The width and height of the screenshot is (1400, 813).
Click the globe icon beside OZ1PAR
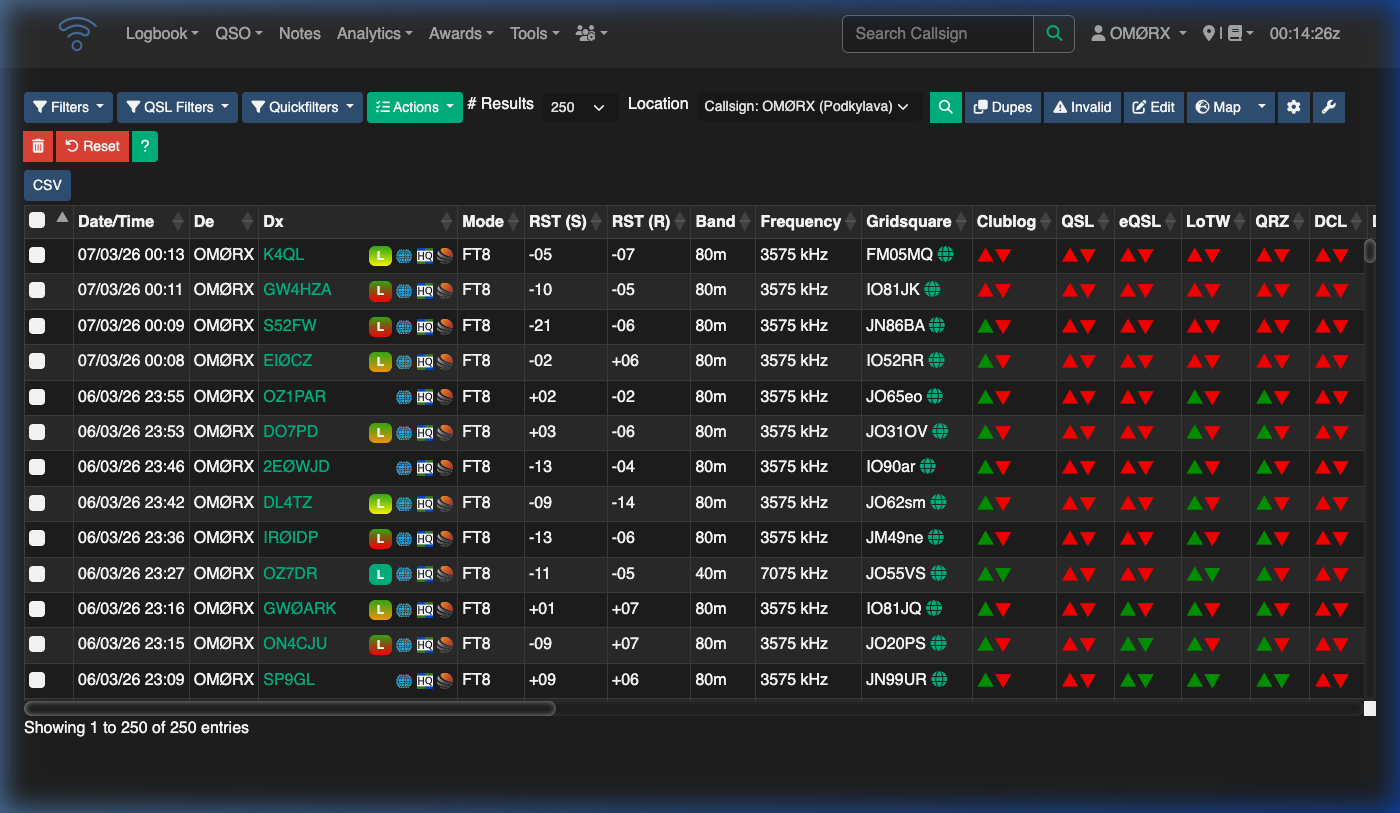coord(404,396)
